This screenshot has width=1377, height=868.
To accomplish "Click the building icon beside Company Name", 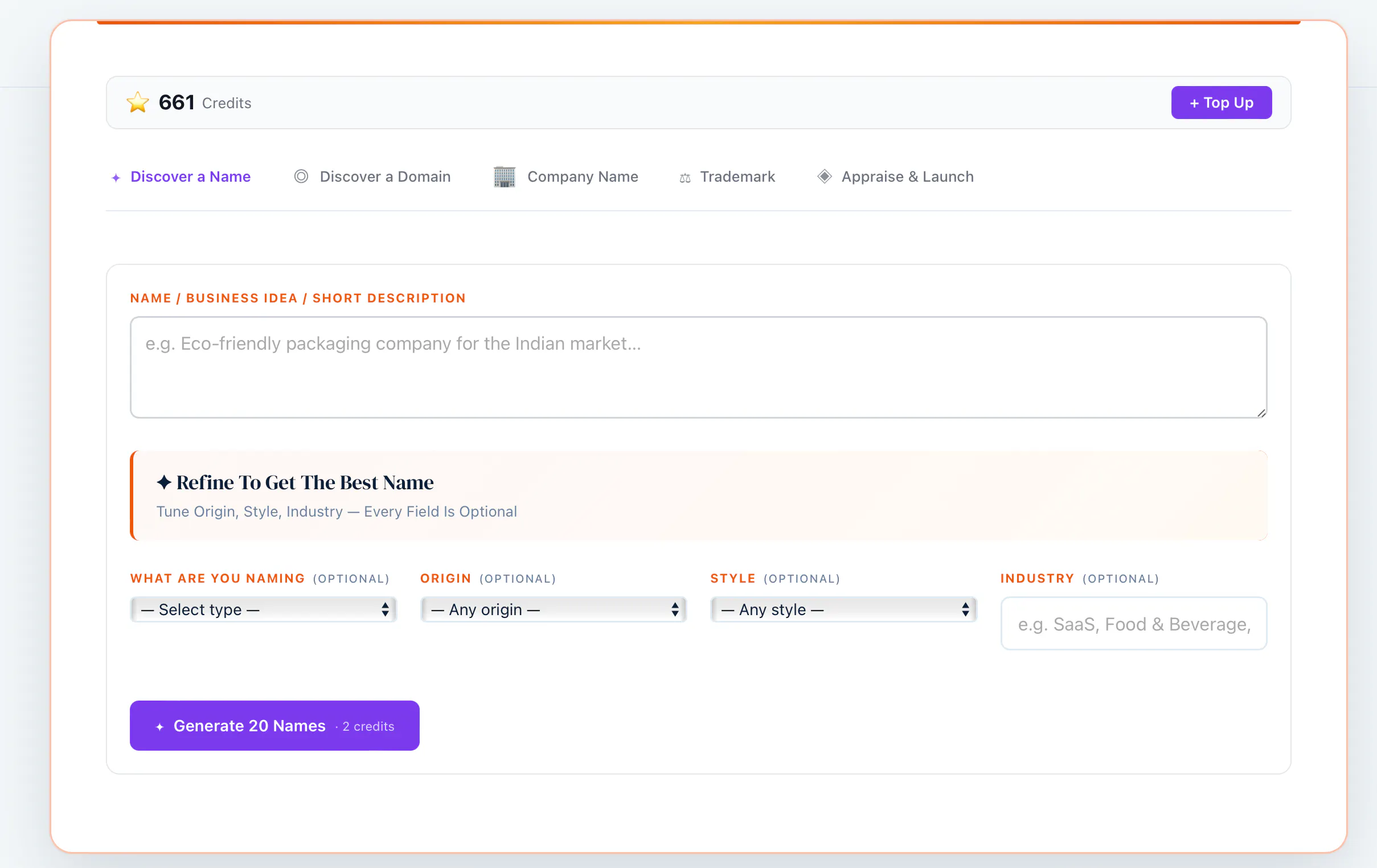I will click(x=505, y=177).
